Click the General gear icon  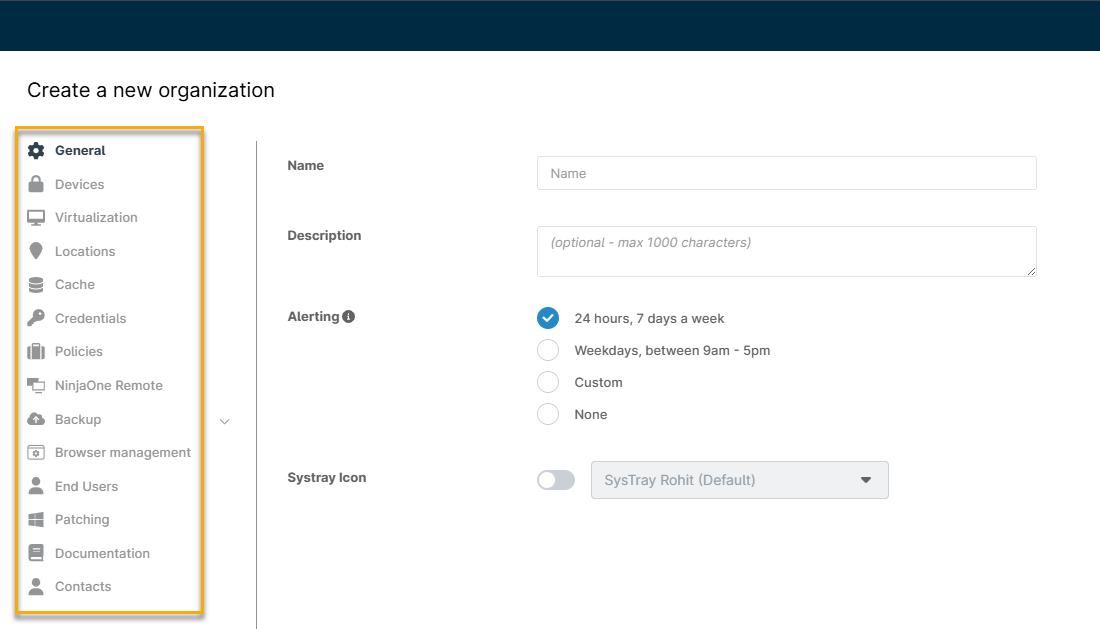pyautogui.click(x=36, y=151)
